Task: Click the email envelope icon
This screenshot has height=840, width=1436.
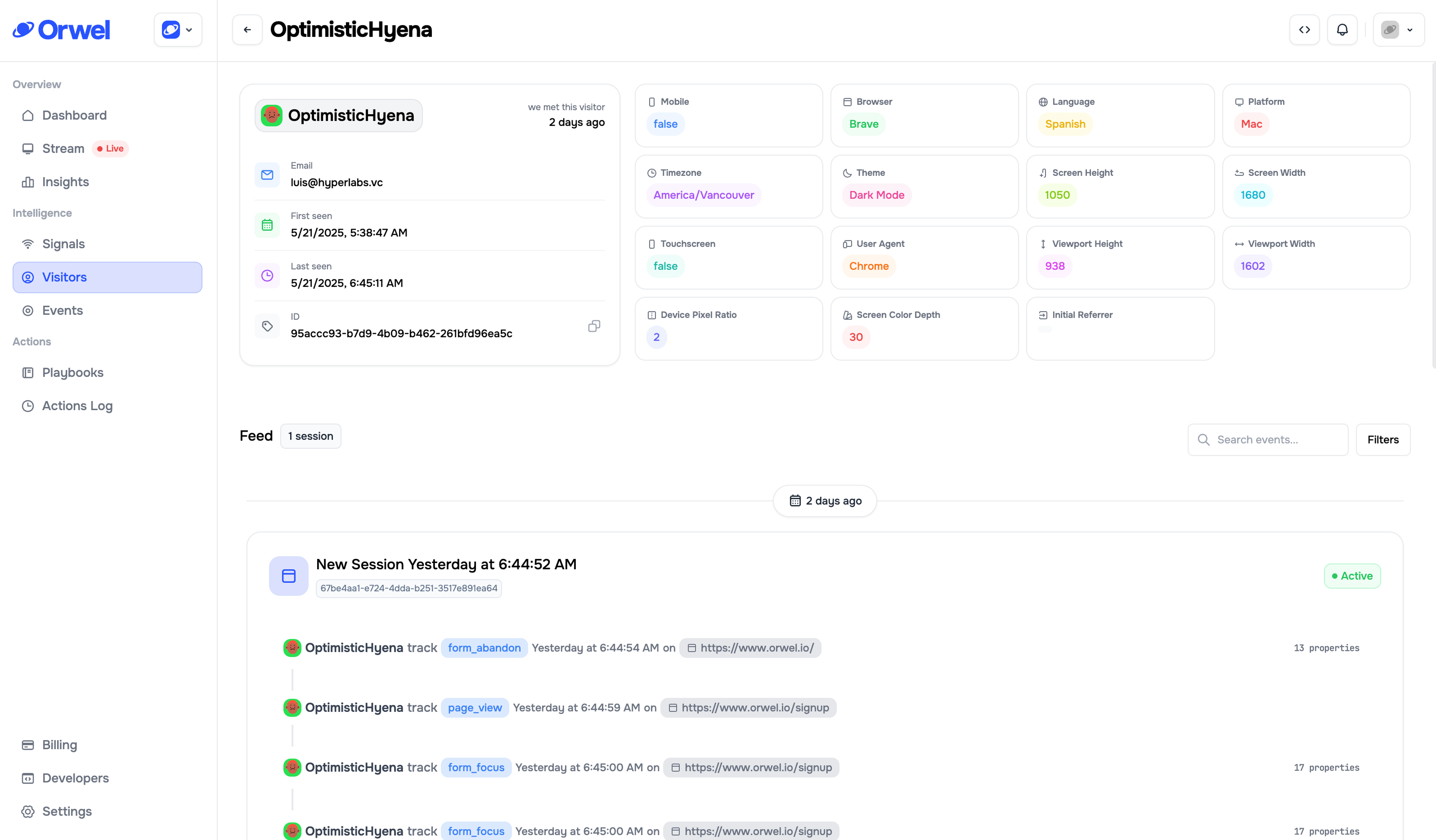Action: [267, 175]
